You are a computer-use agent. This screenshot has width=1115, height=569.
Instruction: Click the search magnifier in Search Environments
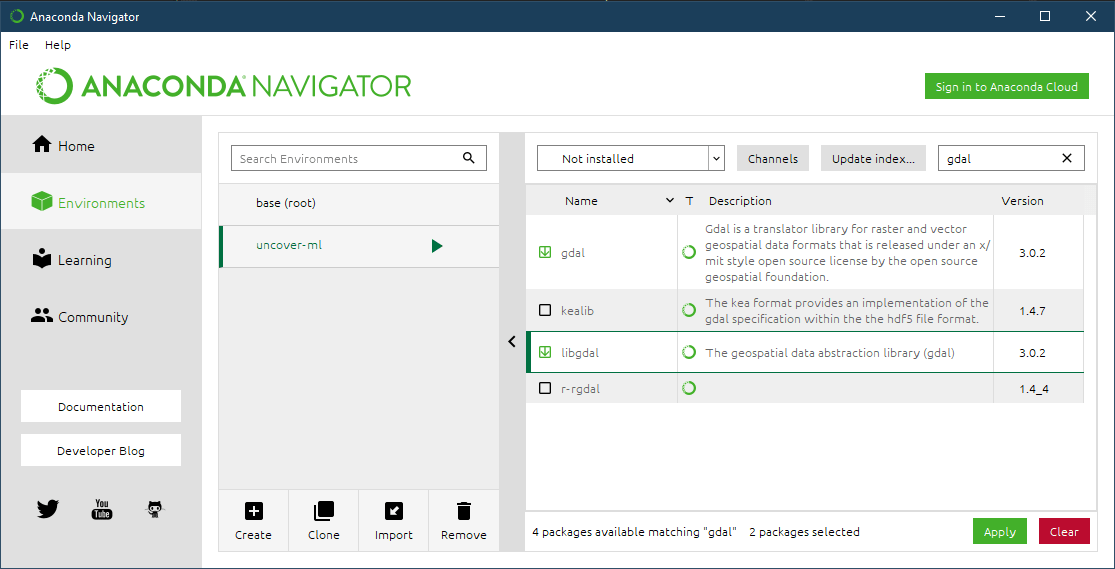(469, 158)
